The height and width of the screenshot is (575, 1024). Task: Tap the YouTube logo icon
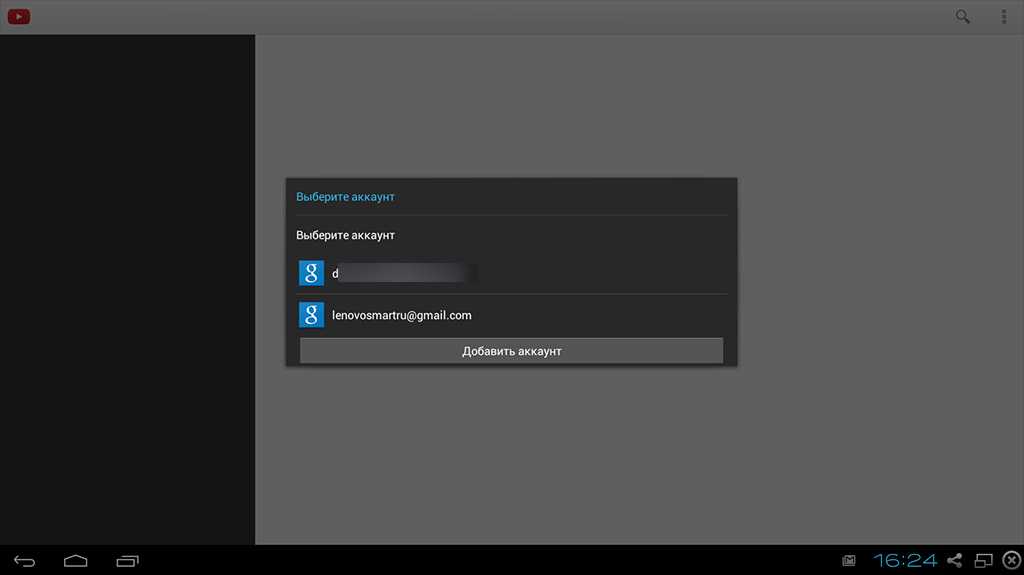[x=19, y=16]
